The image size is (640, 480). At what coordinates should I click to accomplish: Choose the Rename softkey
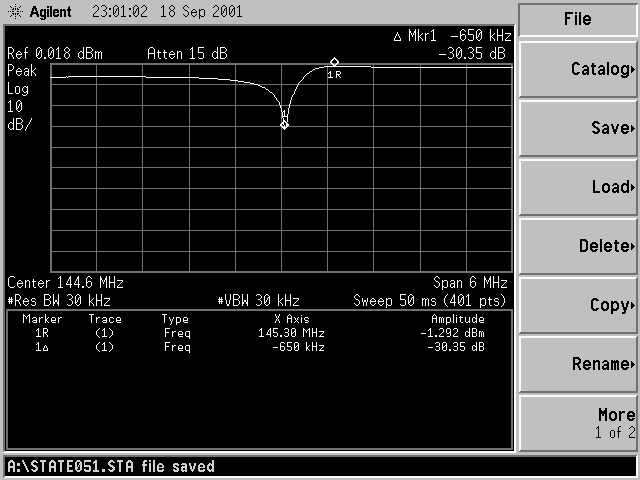(578, 364)
